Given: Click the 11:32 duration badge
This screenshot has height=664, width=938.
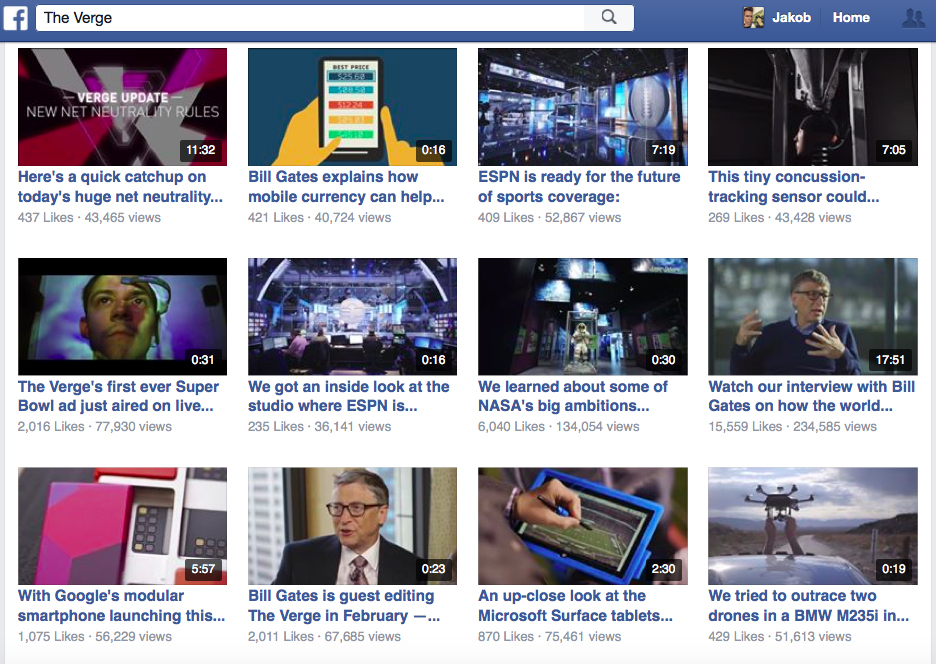Looking at the screenshot, I should (200, 150).
